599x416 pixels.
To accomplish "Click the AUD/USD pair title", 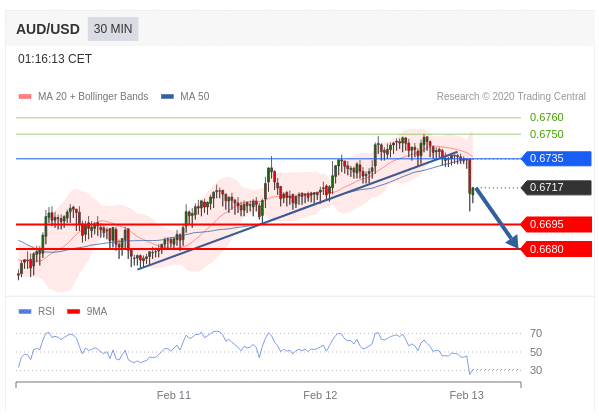I will coord(48,29).
